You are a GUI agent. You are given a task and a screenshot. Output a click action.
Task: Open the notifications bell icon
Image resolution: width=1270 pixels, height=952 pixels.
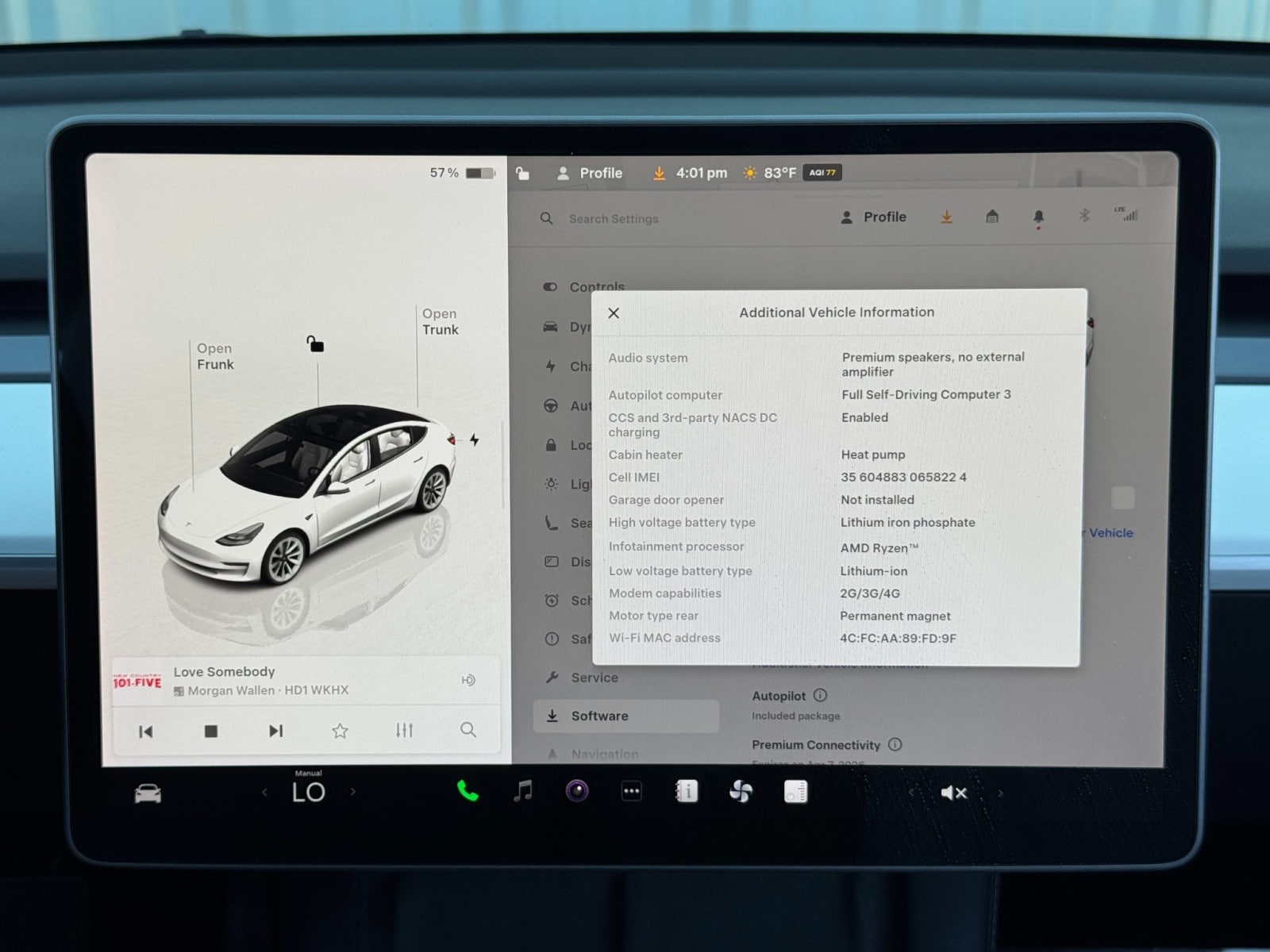click(1038, 217)
